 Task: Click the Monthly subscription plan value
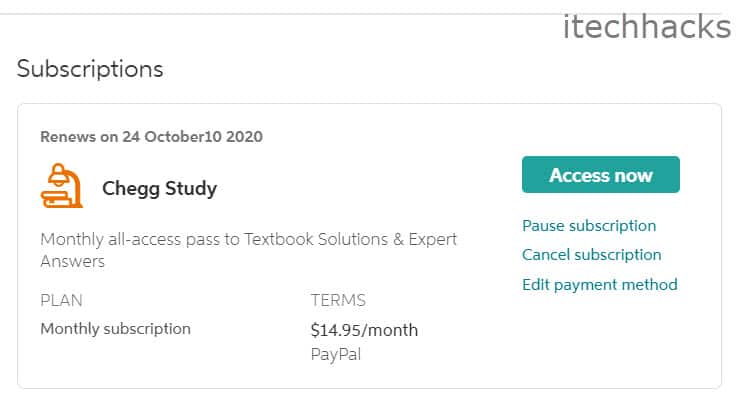tap(115, 328)
